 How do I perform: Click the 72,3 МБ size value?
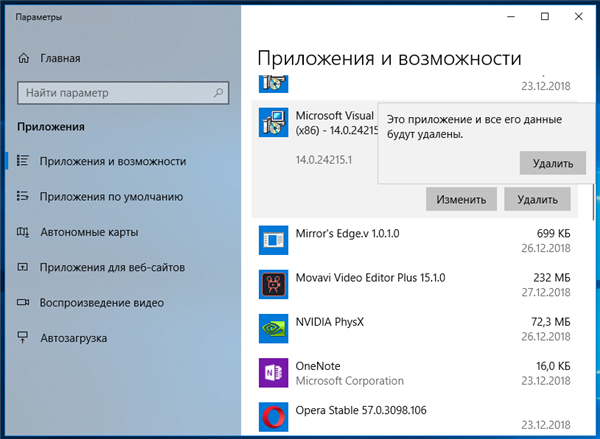(x=551, y=322)
